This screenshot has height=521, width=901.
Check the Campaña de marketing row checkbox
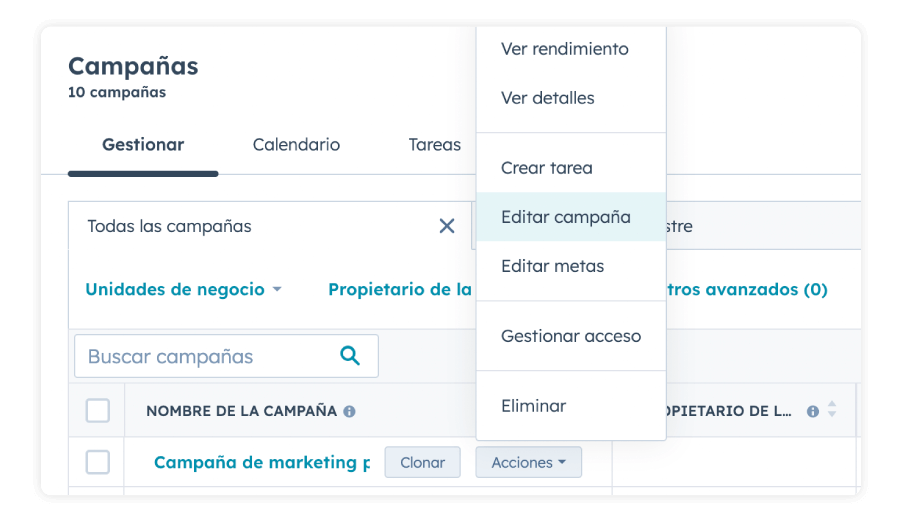98,462
